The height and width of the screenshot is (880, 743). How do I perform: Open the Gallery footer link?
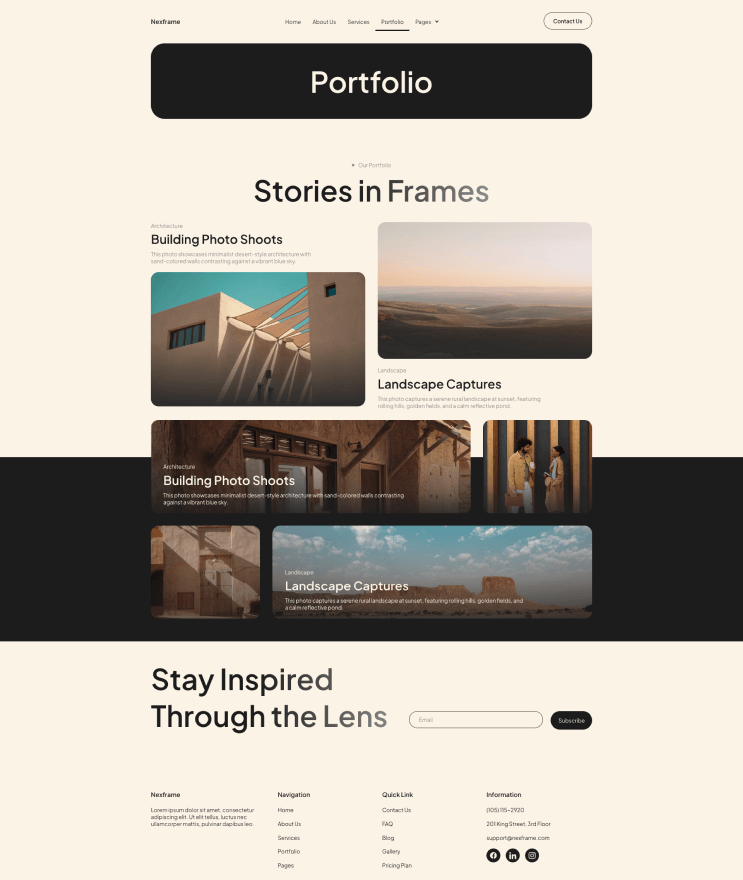tap(391, 851)
